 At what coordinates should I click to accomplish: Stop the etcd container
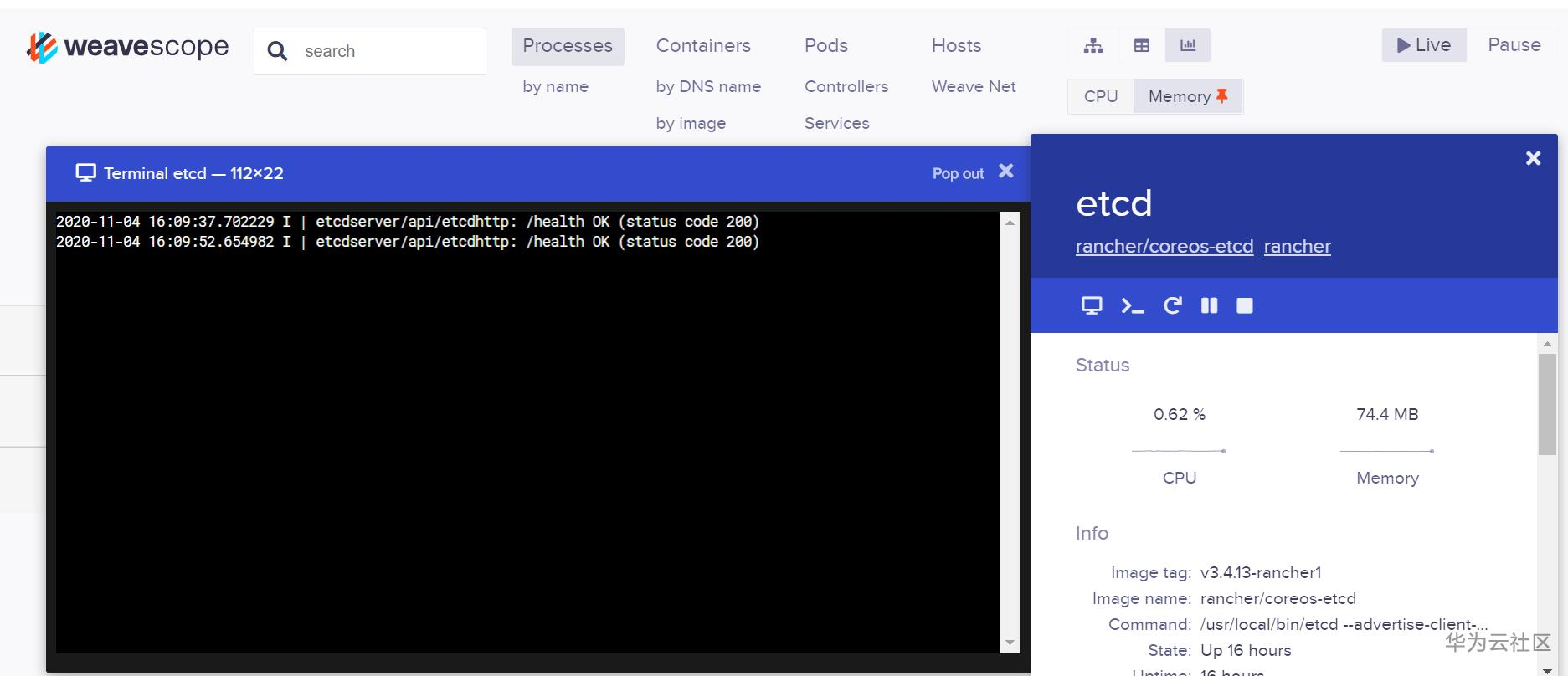coord(1245,305)
